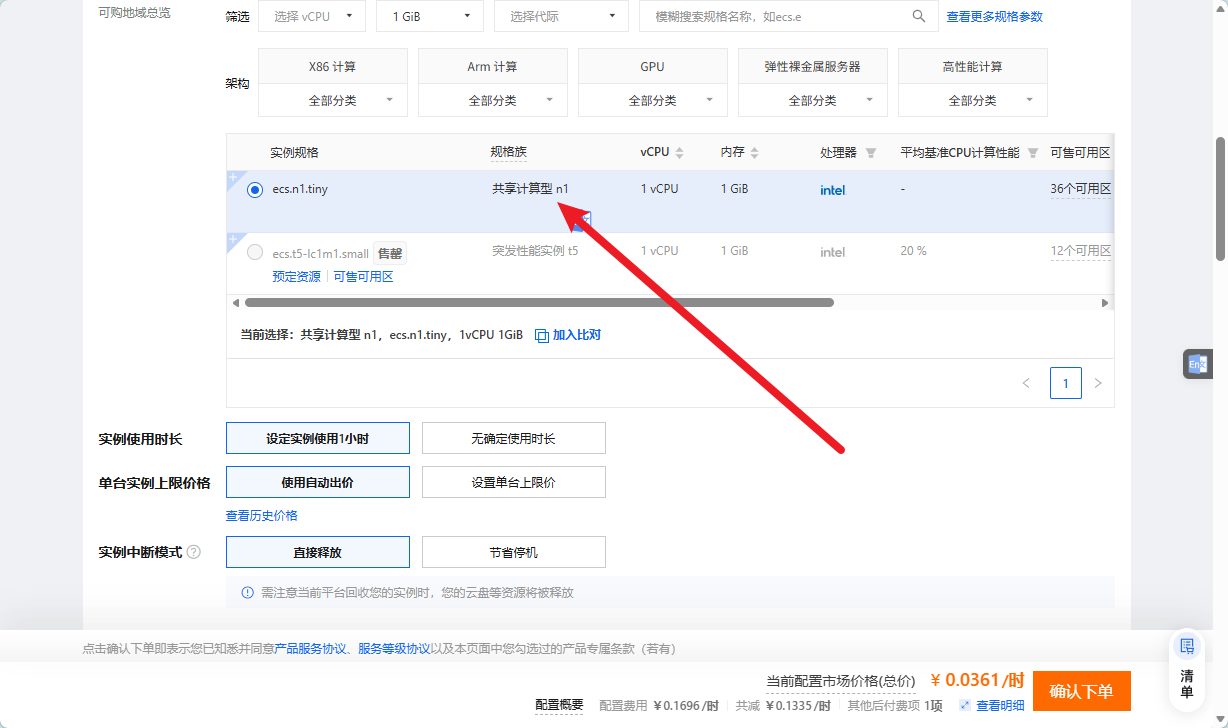
Task: Choose 设置单台上限价 option
Action: 514,482
